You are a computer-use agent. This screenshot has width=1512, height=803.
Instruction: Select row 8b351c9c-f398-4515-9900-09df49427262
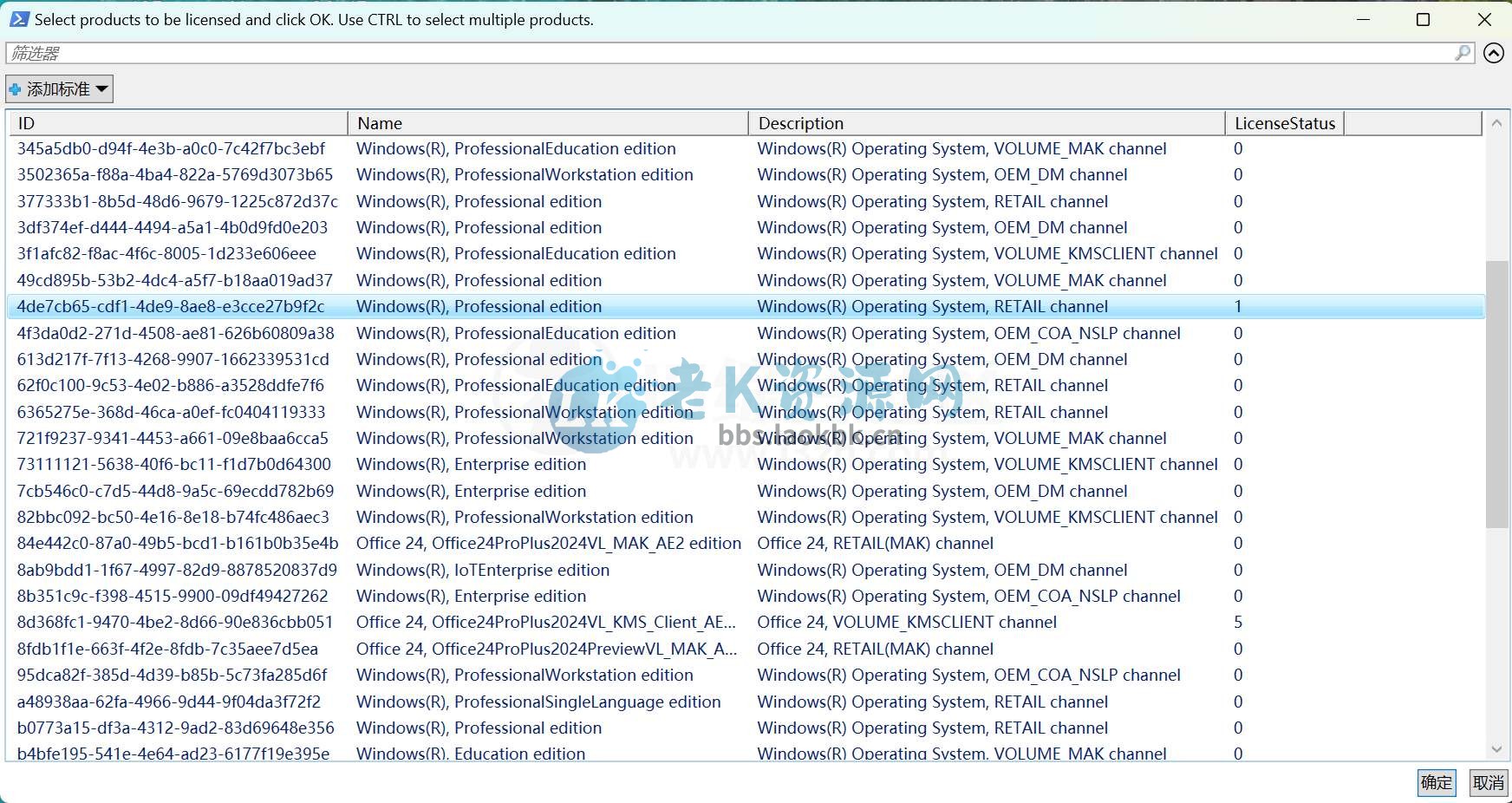(x=746, y=596)
